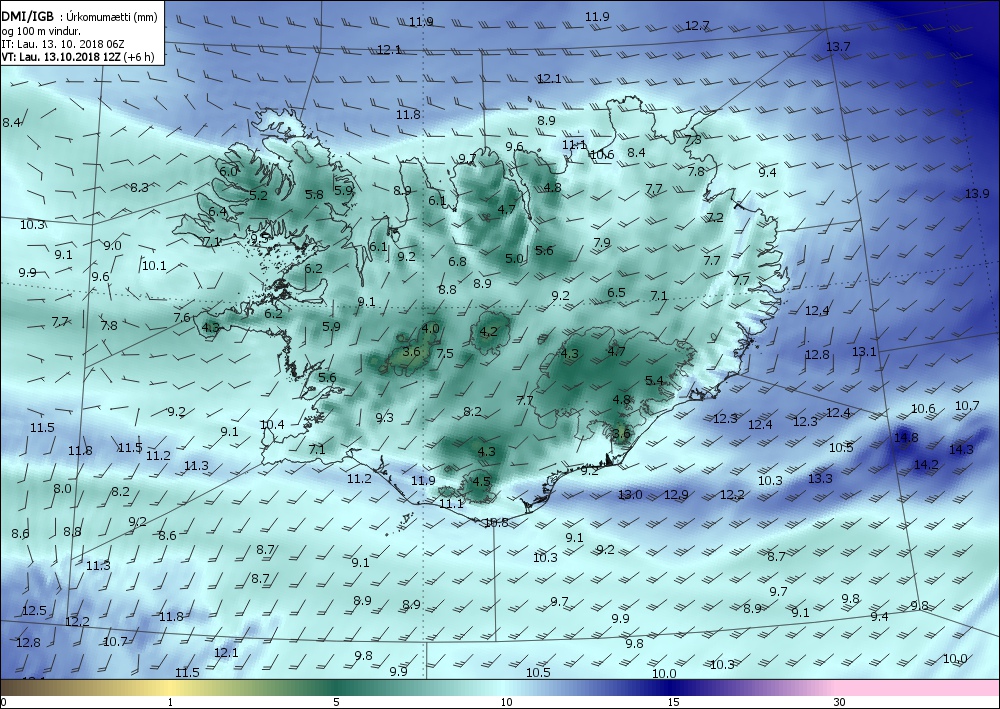The height and width of the screenshot is (709, 1000).
Task: Click the "13.3" value on the map
Action: coord(820,478)
